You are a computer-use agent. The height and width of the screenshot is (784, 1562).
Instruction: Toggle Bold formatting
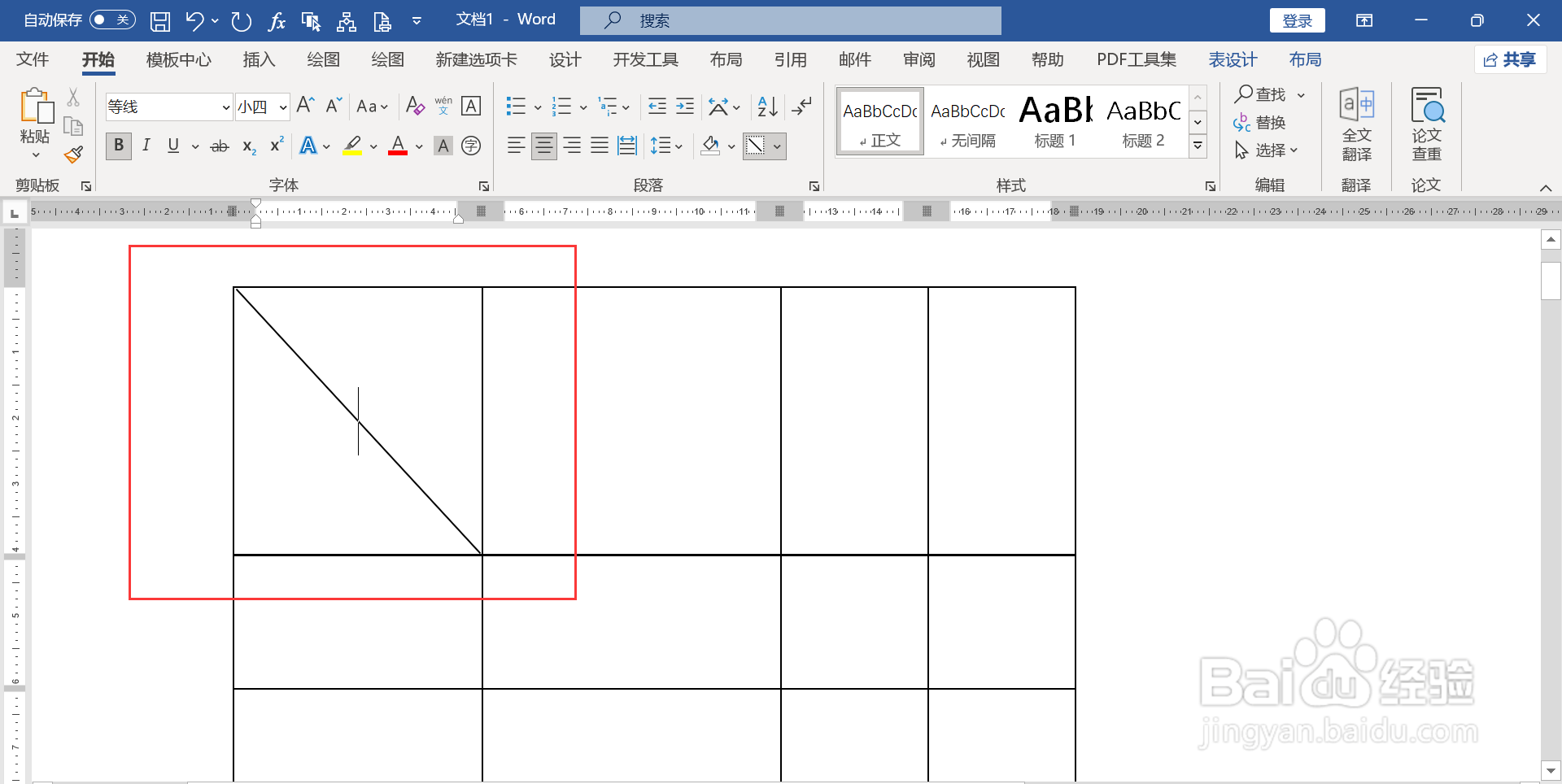coord(119,146)
